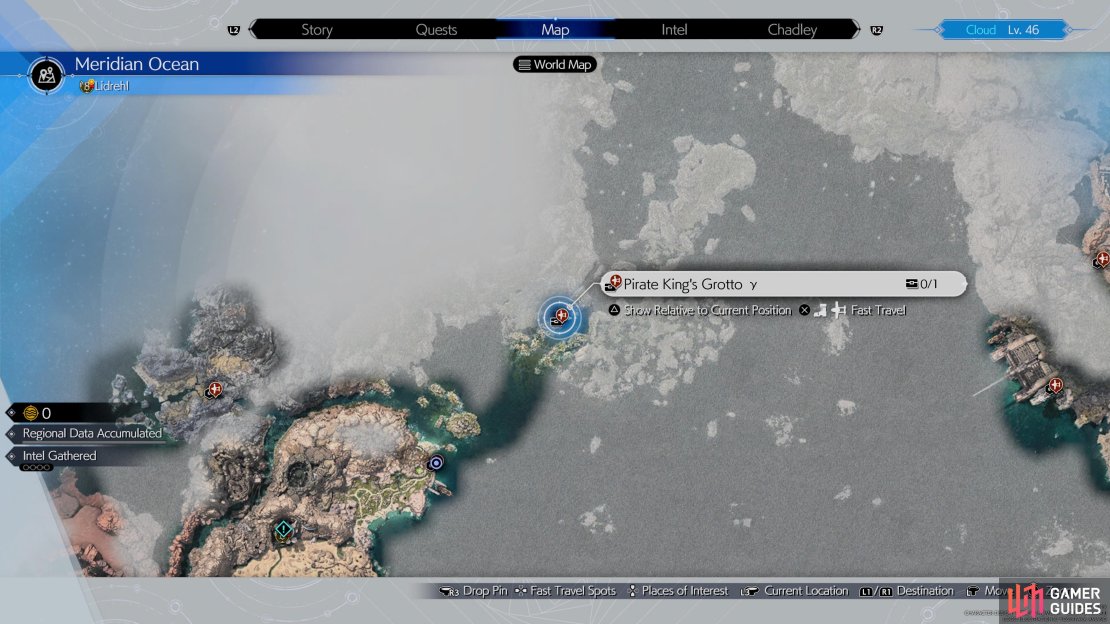Click the signpost icon beside Fast Travel

(839, 310)
